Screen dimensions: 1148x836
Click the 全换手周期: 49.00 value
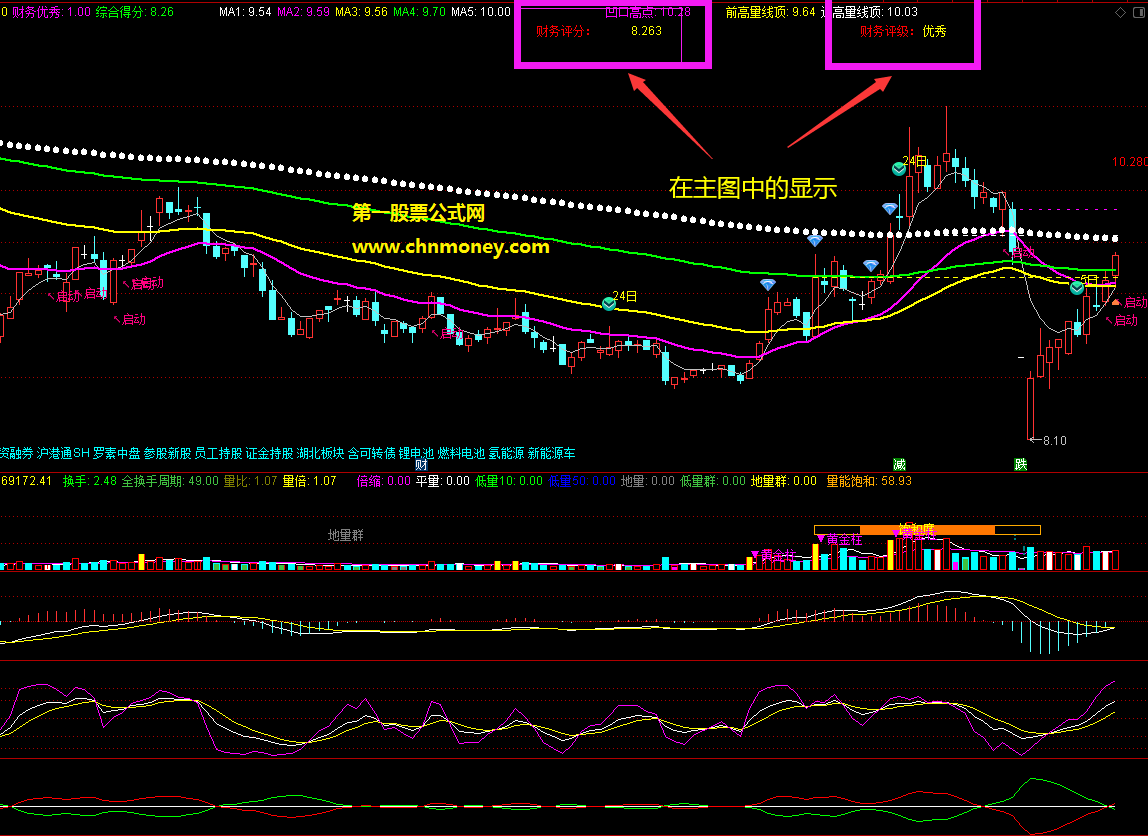[x=170, y=481]
